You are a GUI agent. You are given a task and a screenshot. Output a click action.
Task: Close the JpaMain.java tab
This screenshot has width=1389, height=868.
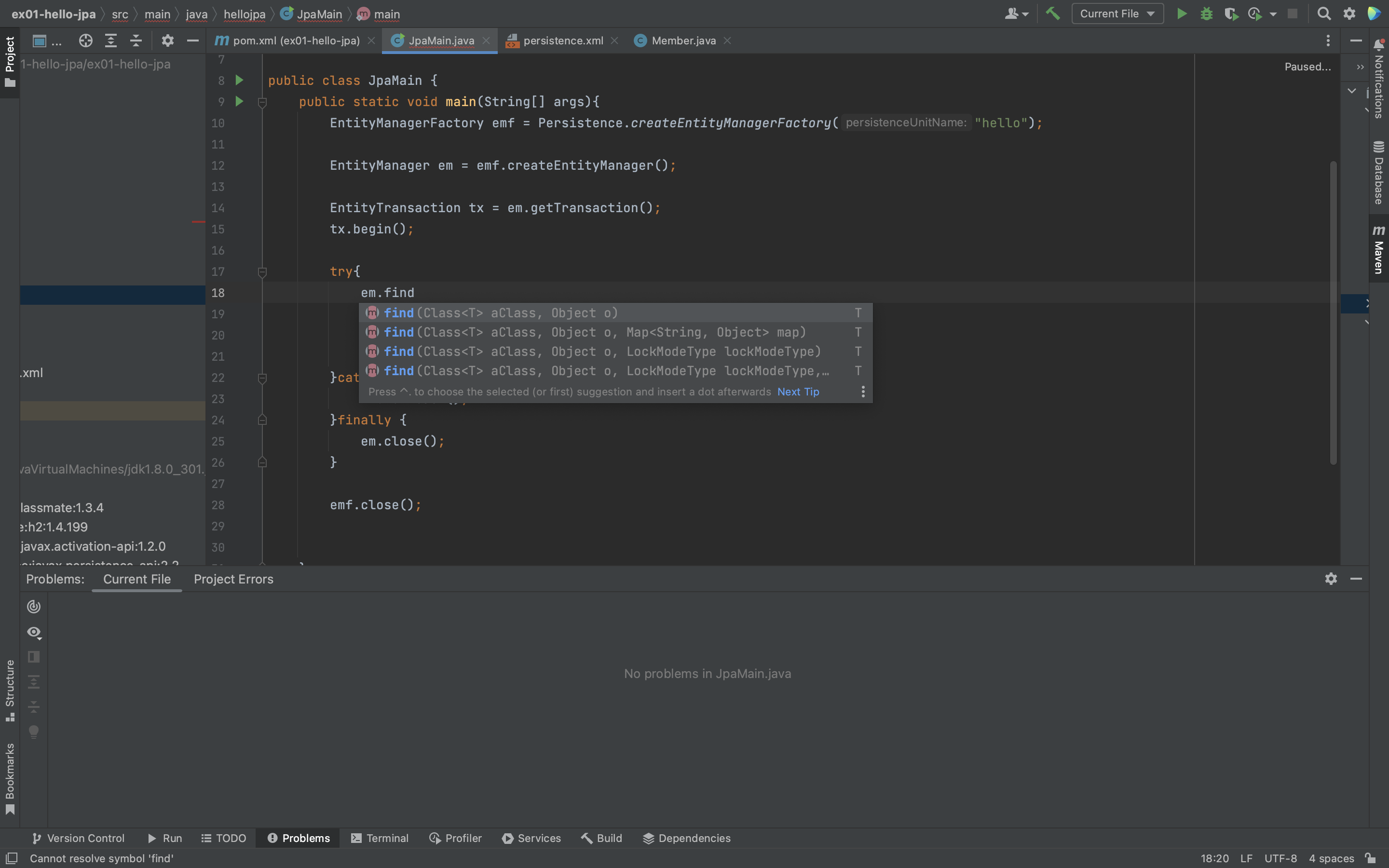coord(486,41)
